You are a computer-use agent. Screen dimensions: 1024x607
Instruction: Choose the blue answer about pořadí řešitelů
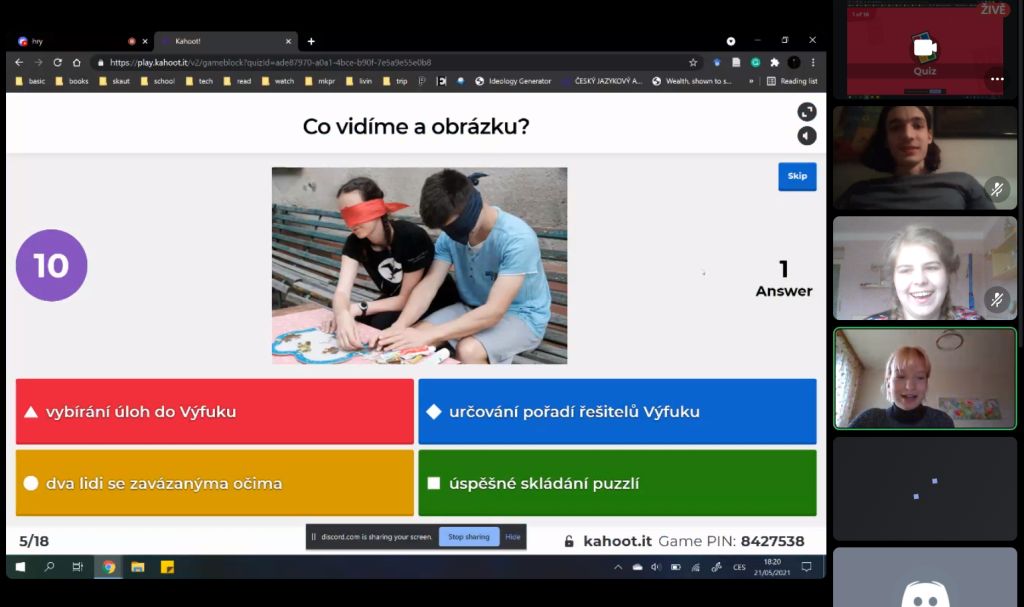tap(617, 411)
